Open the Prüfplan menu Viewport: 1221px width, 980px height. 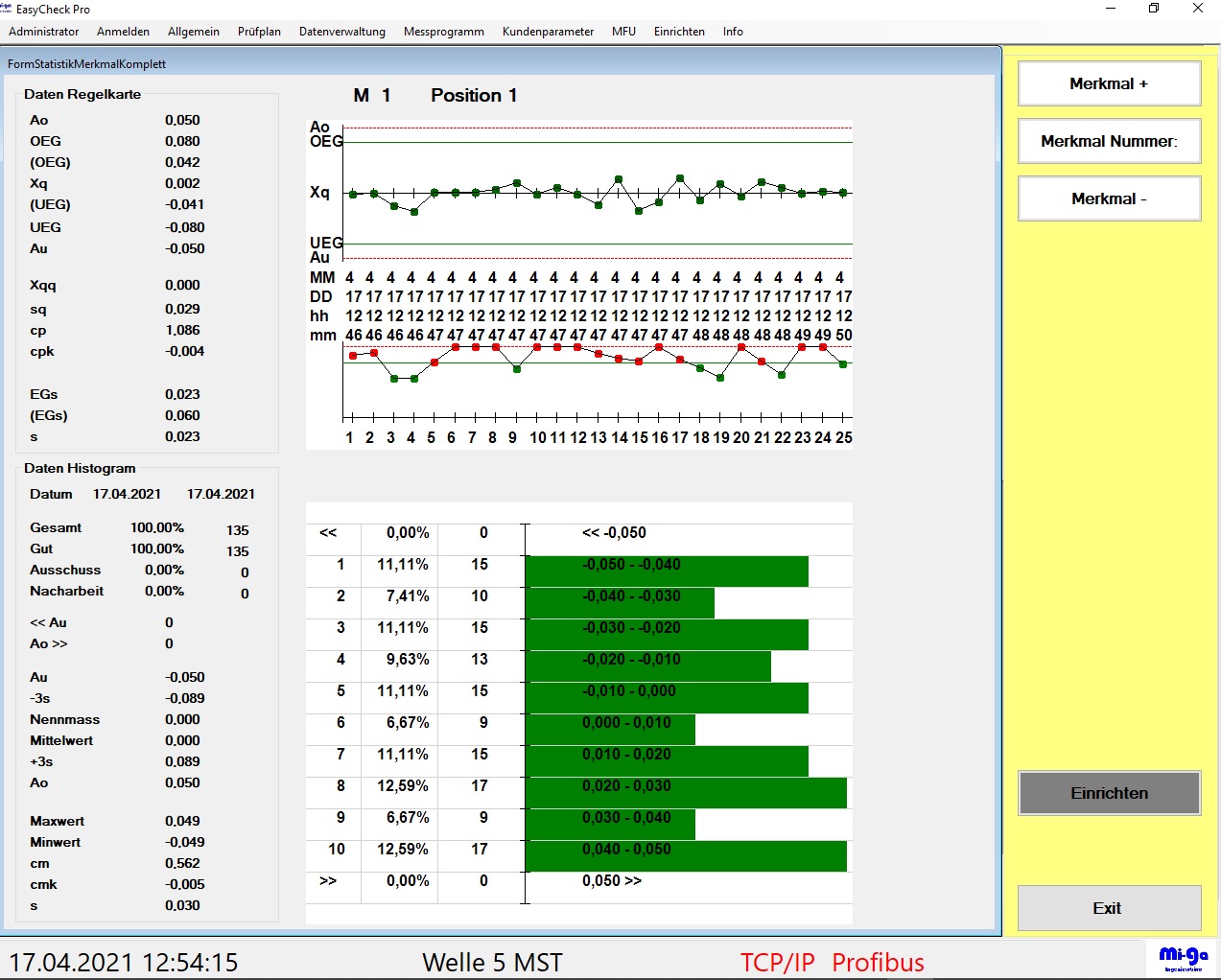click(x=259, y=32)
